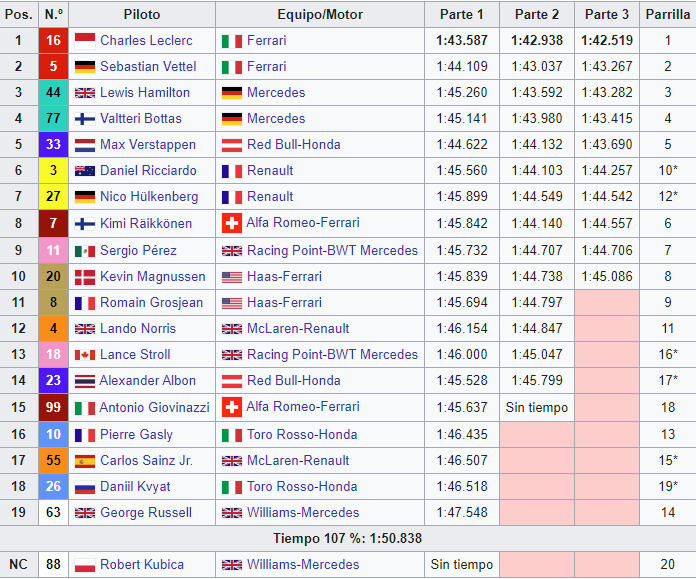
Task: Click the Canadian flag beside Lance Stroll
Action: (x=85, y=355)
